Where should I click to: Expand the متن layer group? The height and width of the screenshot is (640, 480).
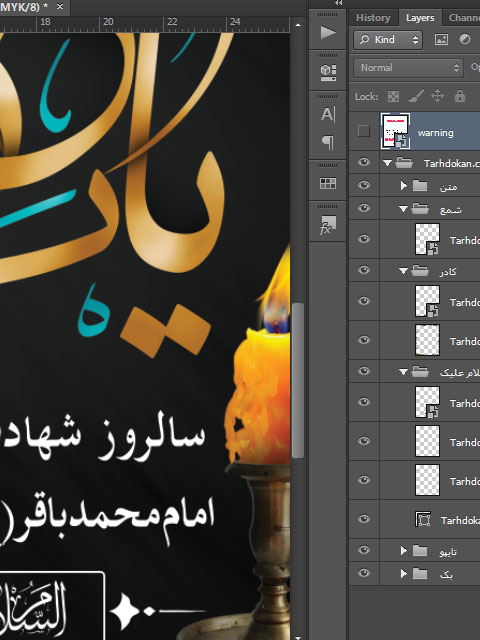coord(403,186)
